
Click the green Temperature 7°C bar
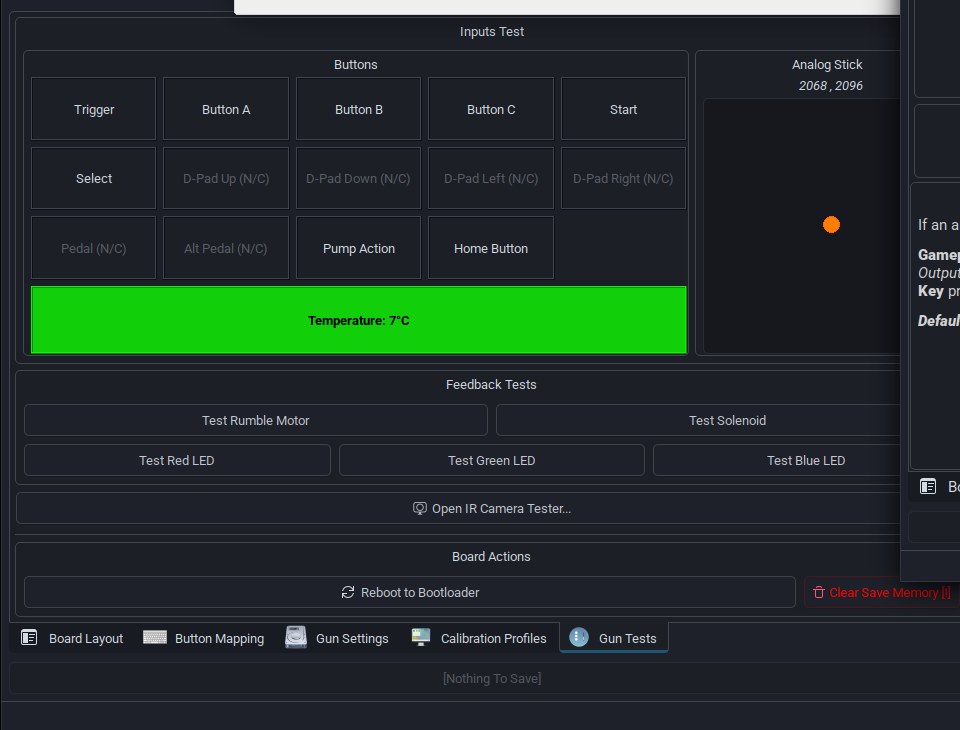(x=359, y=320)
